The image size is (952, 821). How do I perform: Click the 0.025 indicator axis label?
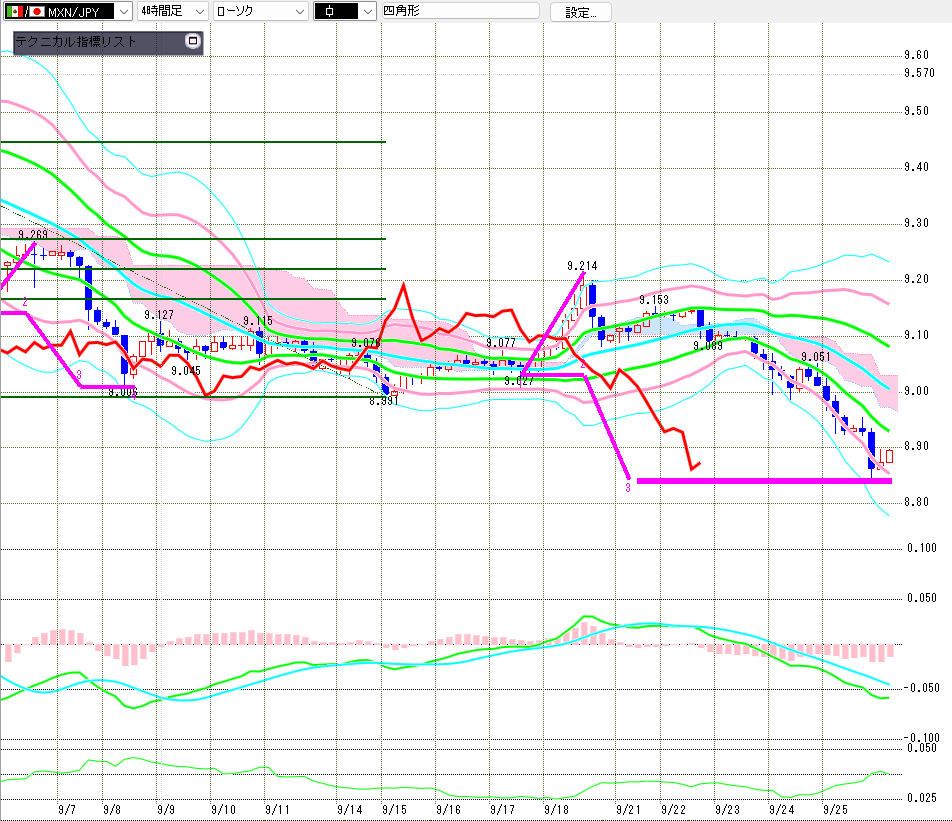pyautogui.click(x=922, y=798)
